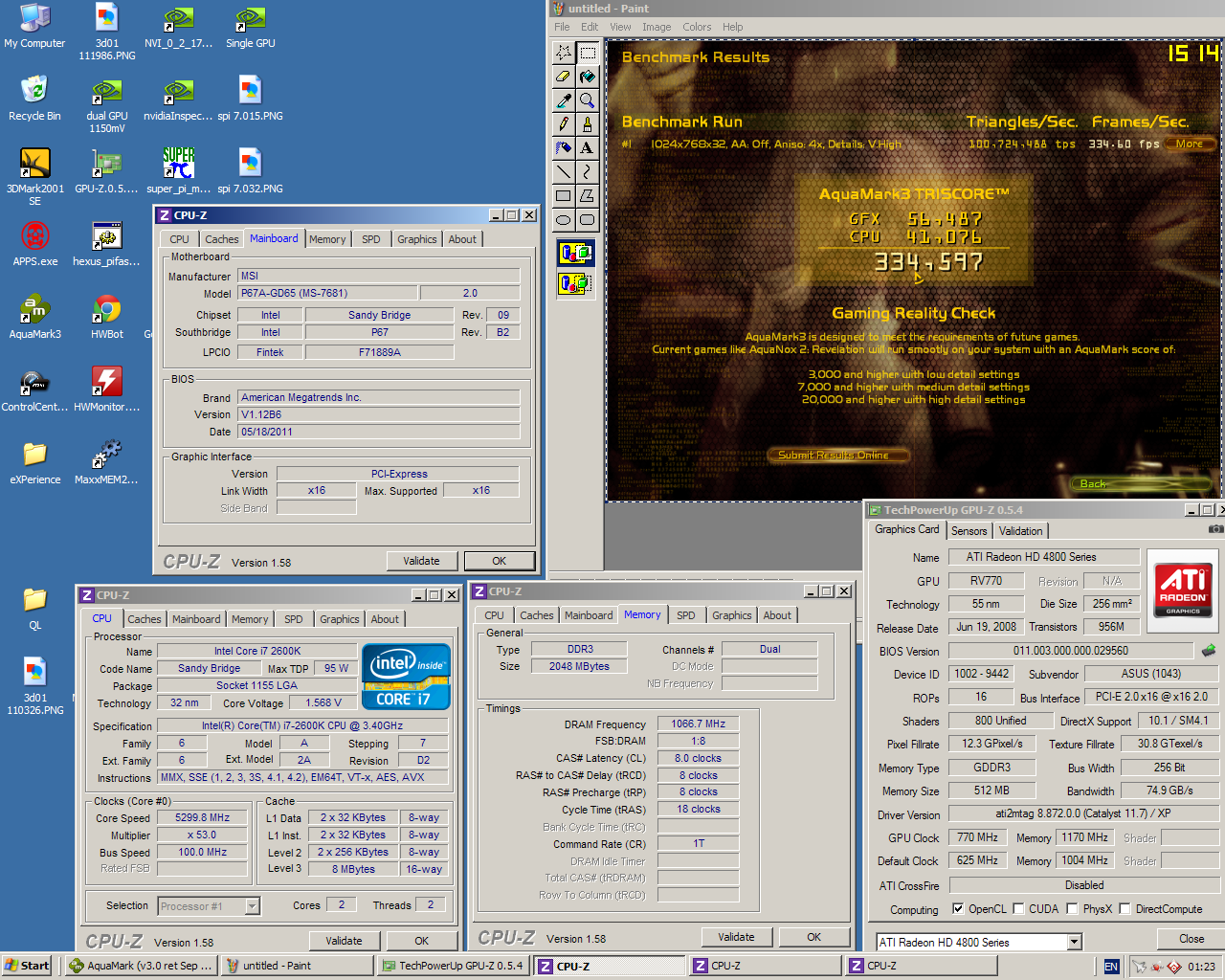
Task: Open the My Computer desktop icon
Action: click(x=34, y=26)
